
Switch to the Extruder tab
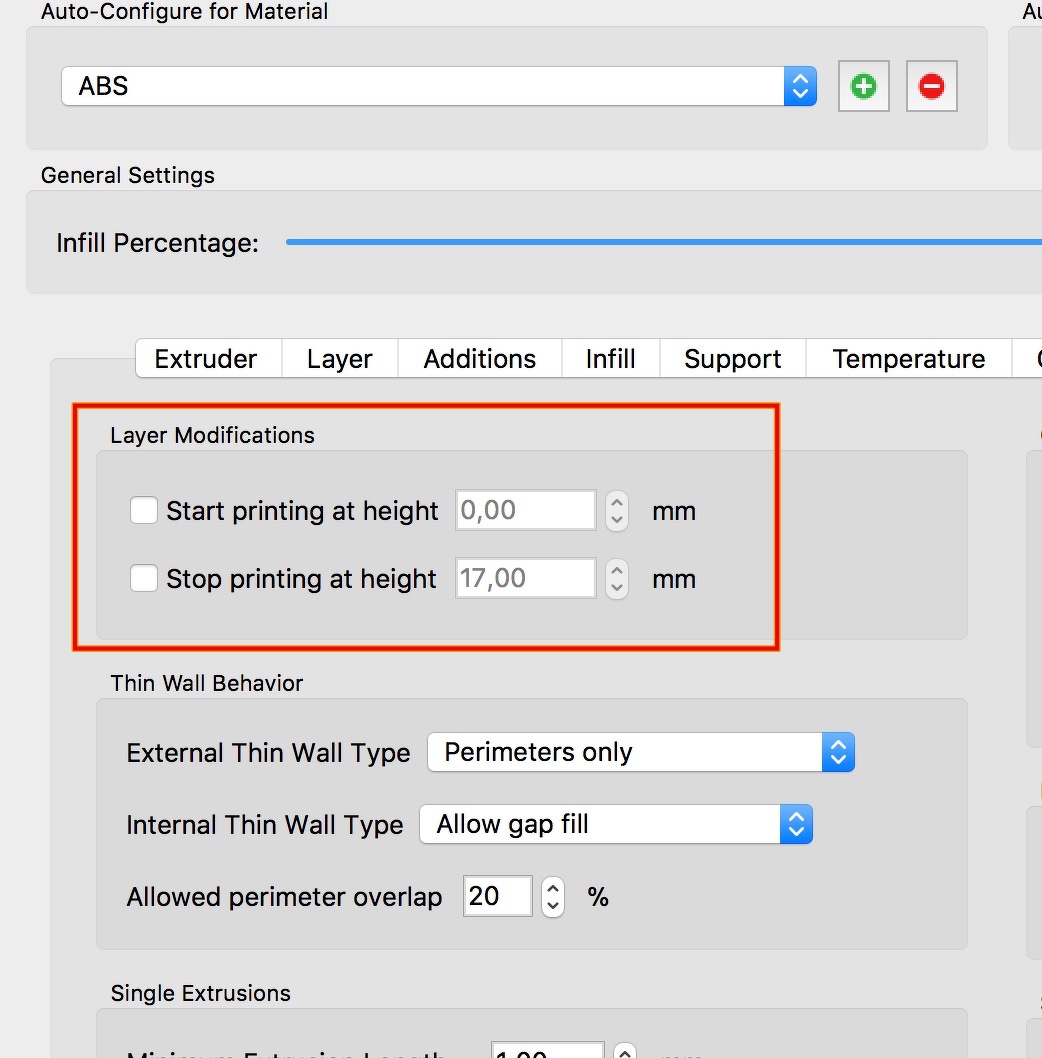click(206, 359)
